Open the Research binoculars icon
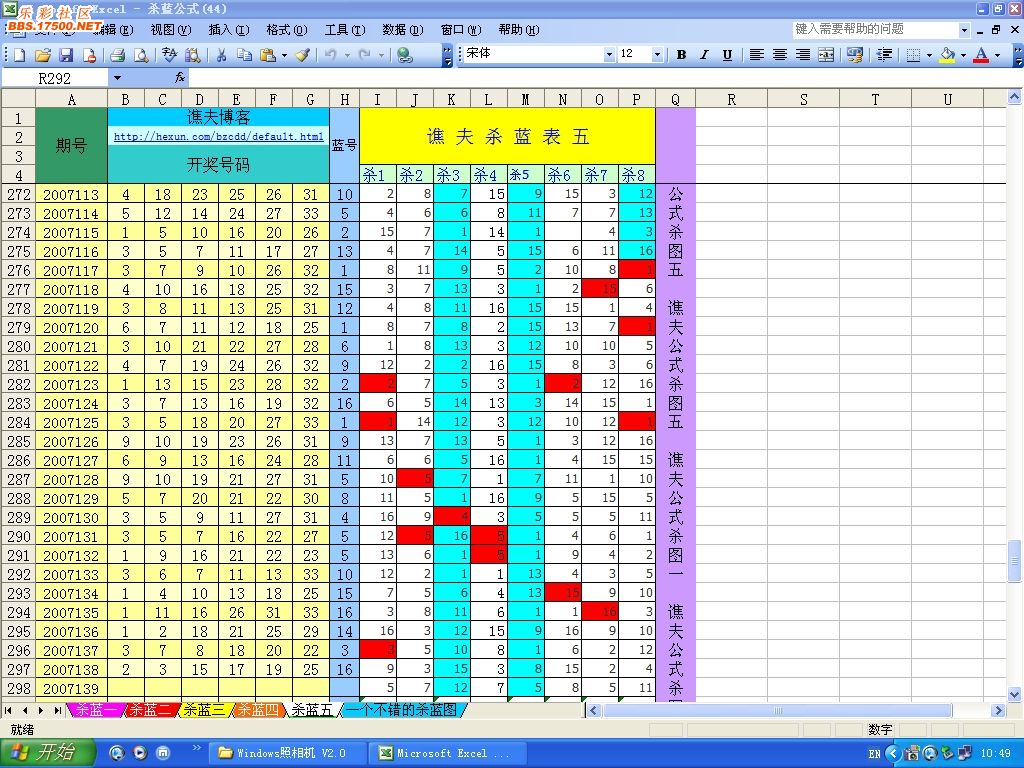Screen dimensions: 1024x768 click(192, 56)
